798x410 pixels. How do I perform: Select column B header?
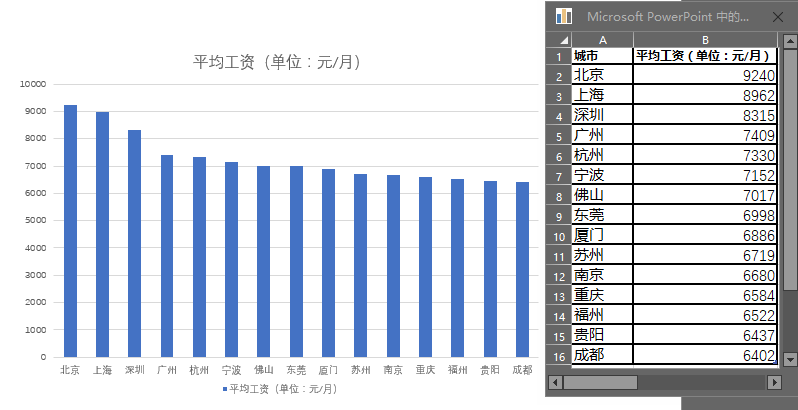click(x=705, y=40)
